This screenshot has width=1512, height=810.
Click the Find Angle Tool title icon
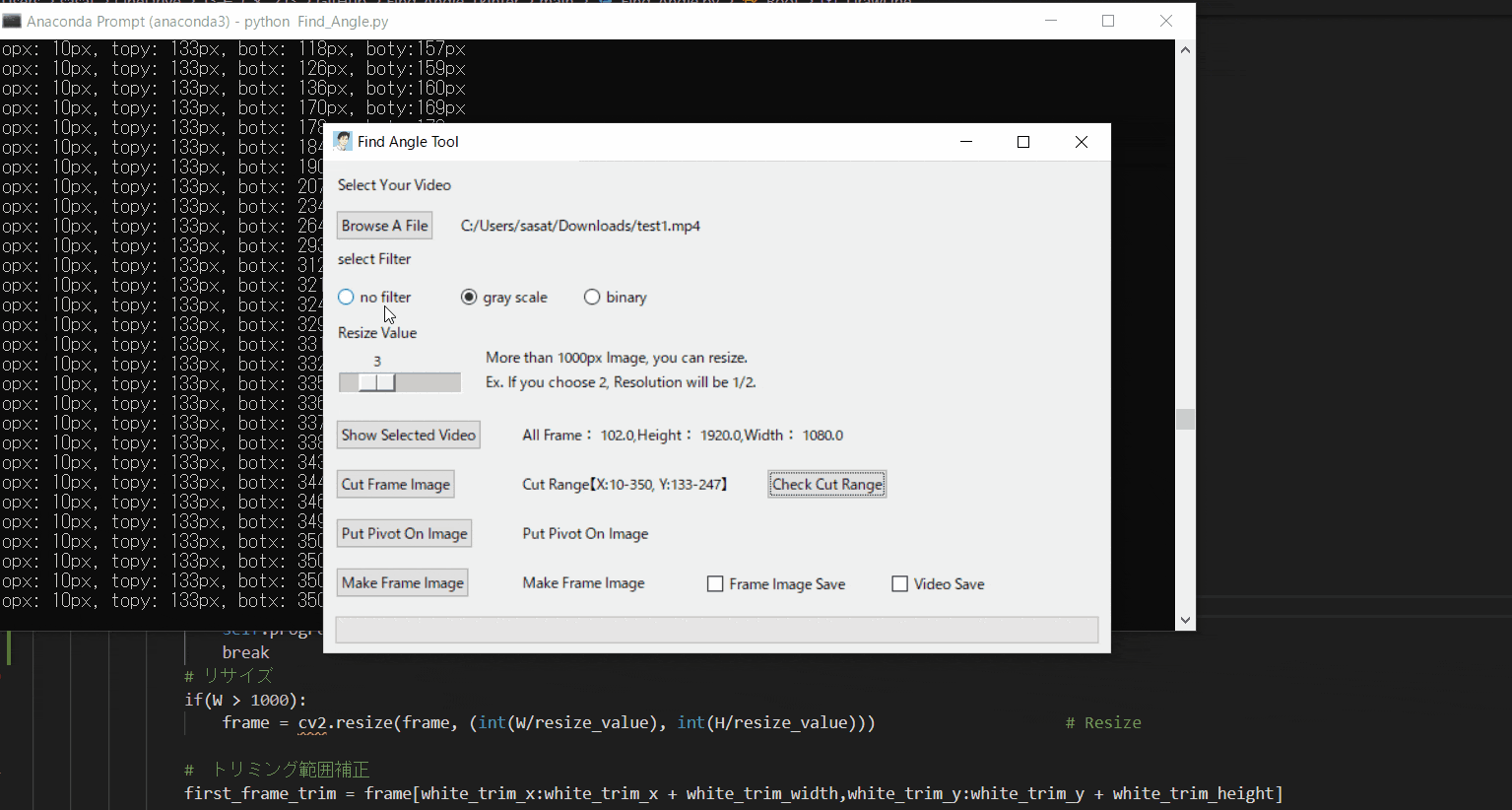[343, 142]
